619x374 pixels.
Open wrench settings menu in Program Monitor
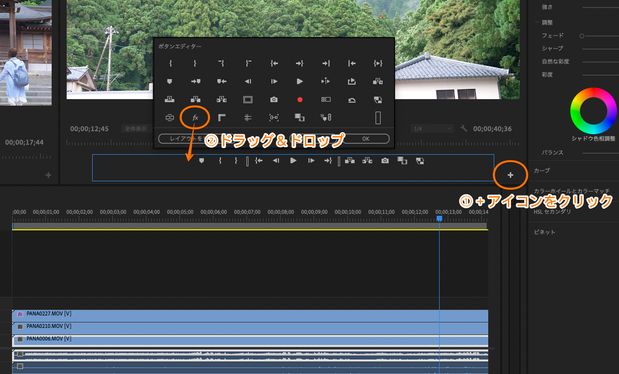(x=463, y=128)
